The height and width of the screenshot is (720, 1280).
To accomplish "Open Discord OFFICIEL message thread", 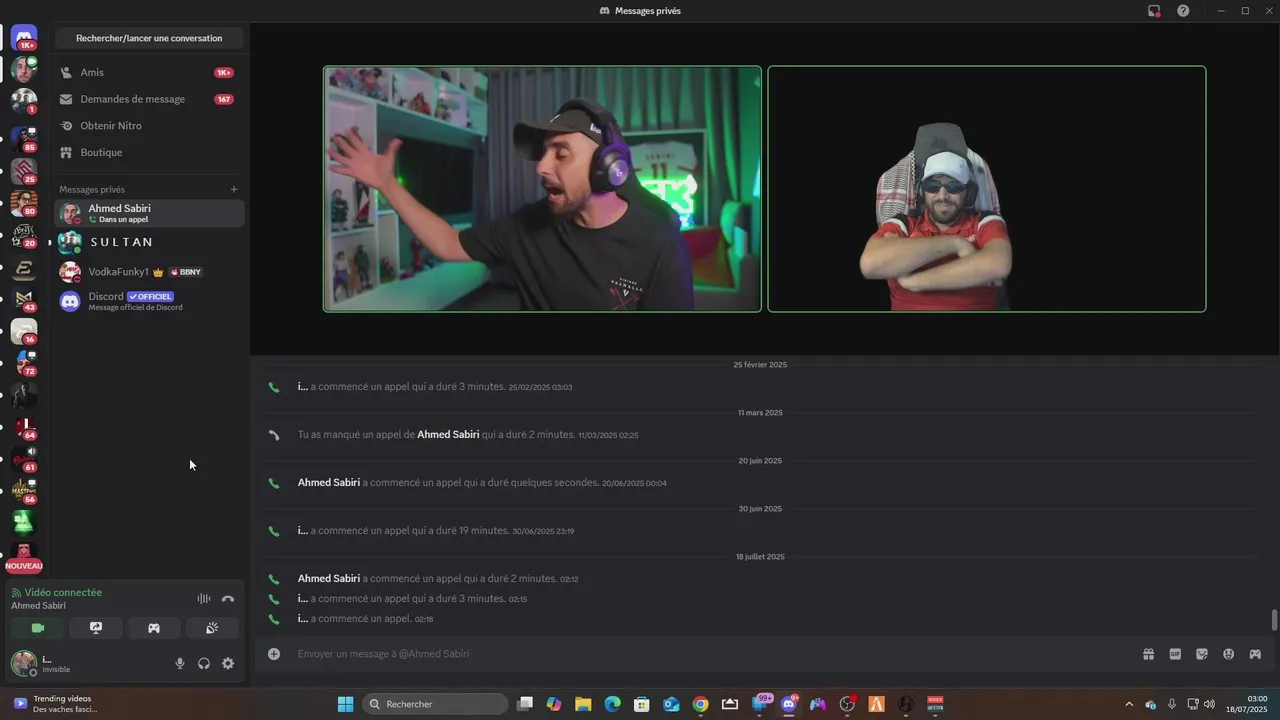I will coord(149,301).
